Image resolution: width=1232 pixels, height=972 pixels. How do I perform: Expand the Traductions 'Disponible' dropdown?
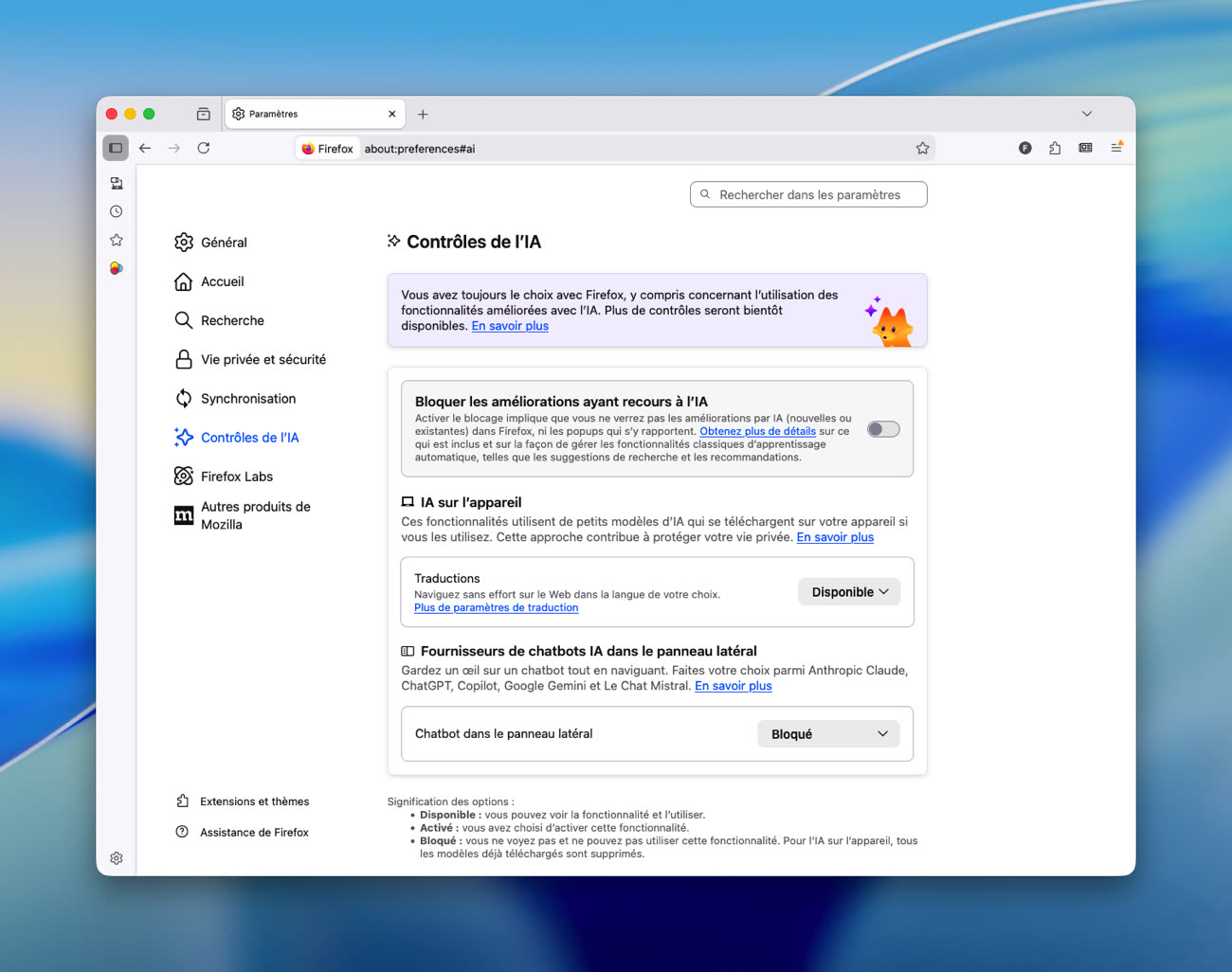tap(849, 592)
